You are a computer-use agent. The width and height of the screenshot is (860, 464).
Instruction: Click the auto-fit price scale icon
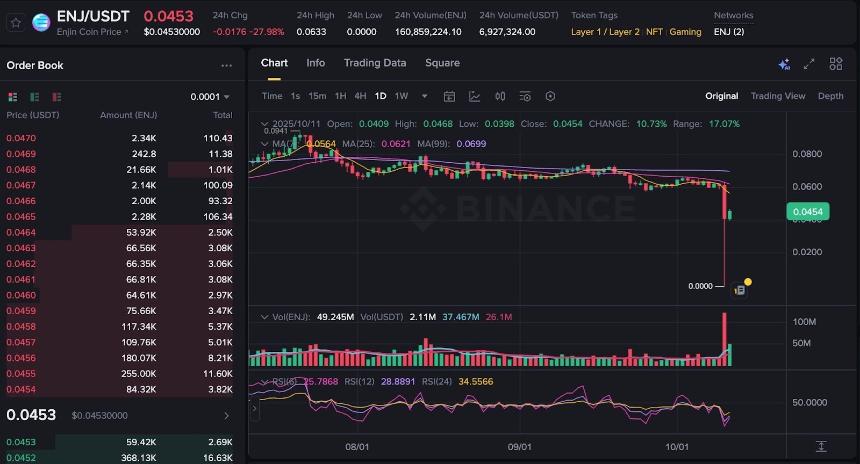click(x=821, y=446)
